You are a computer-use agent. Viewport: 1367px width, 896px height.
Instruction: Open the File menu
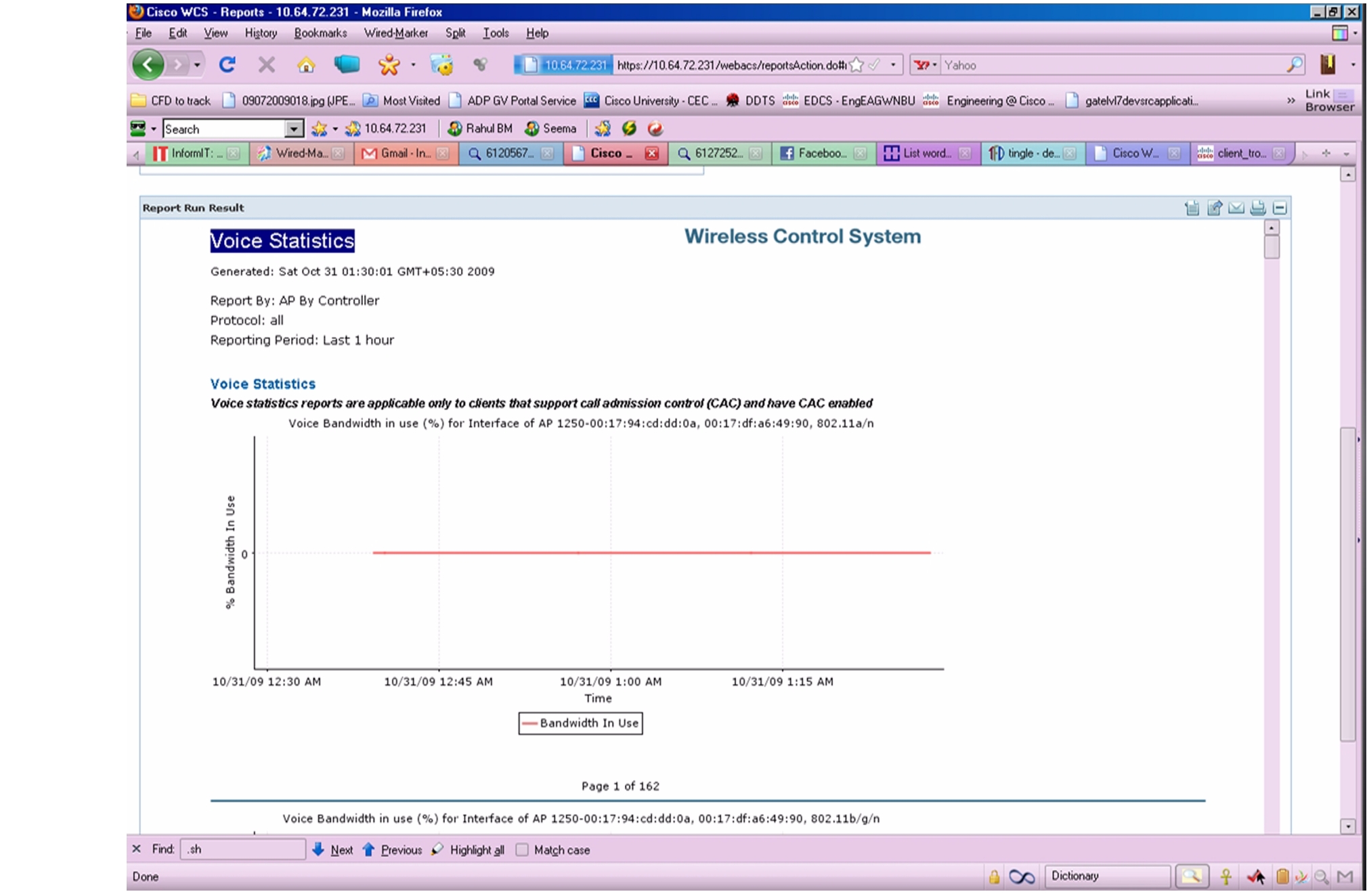click(144, 32)
